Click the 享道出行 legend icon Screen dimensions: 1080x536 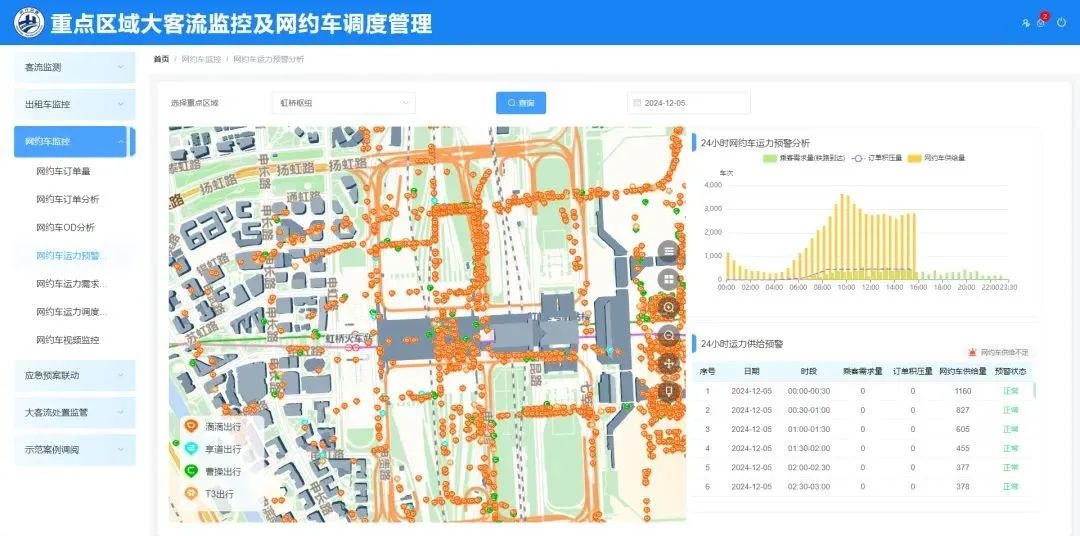click(x=191, y=449)
